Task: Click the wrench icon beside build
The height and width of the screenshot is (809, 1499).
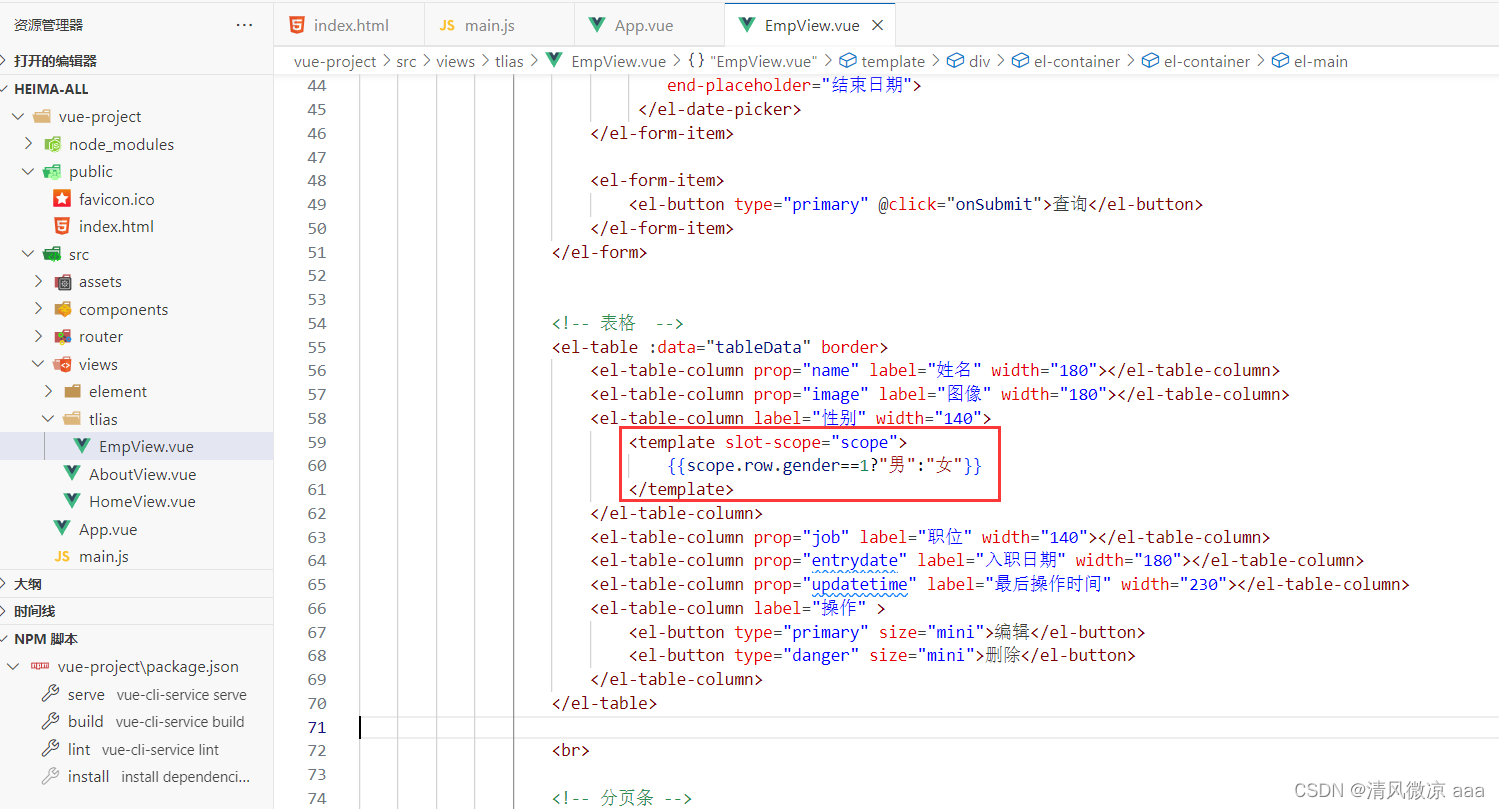Action: (50, 722)
